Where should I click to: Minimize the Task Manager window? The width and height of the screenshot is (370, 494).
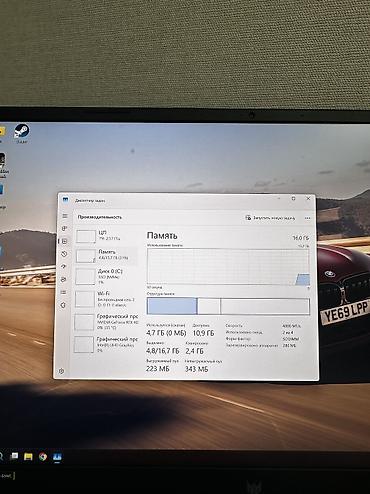pos(279,199)
